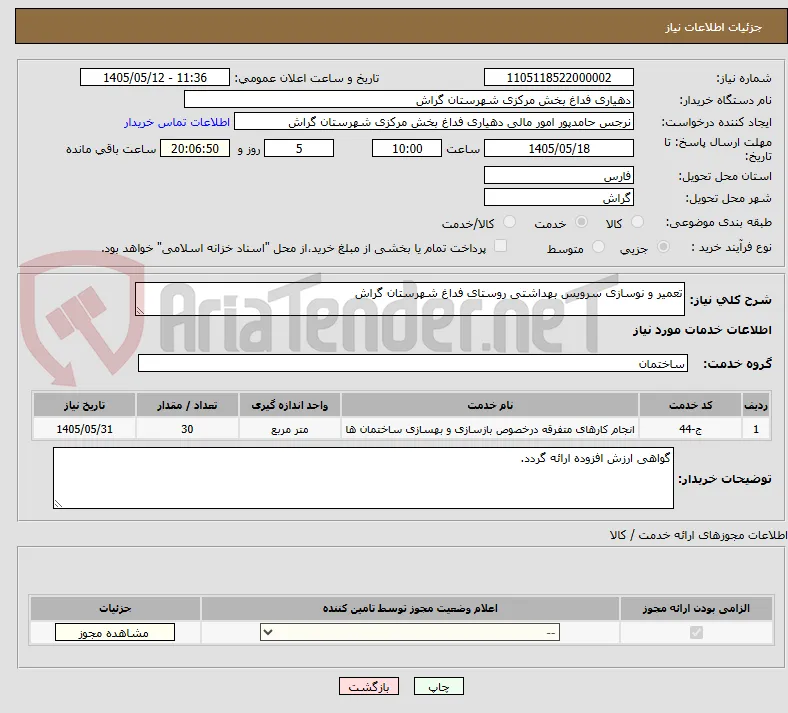The width and height of the screenshot is (788, 713).
Task: Click the نام خدمت column header
Action: coord(490,405)
